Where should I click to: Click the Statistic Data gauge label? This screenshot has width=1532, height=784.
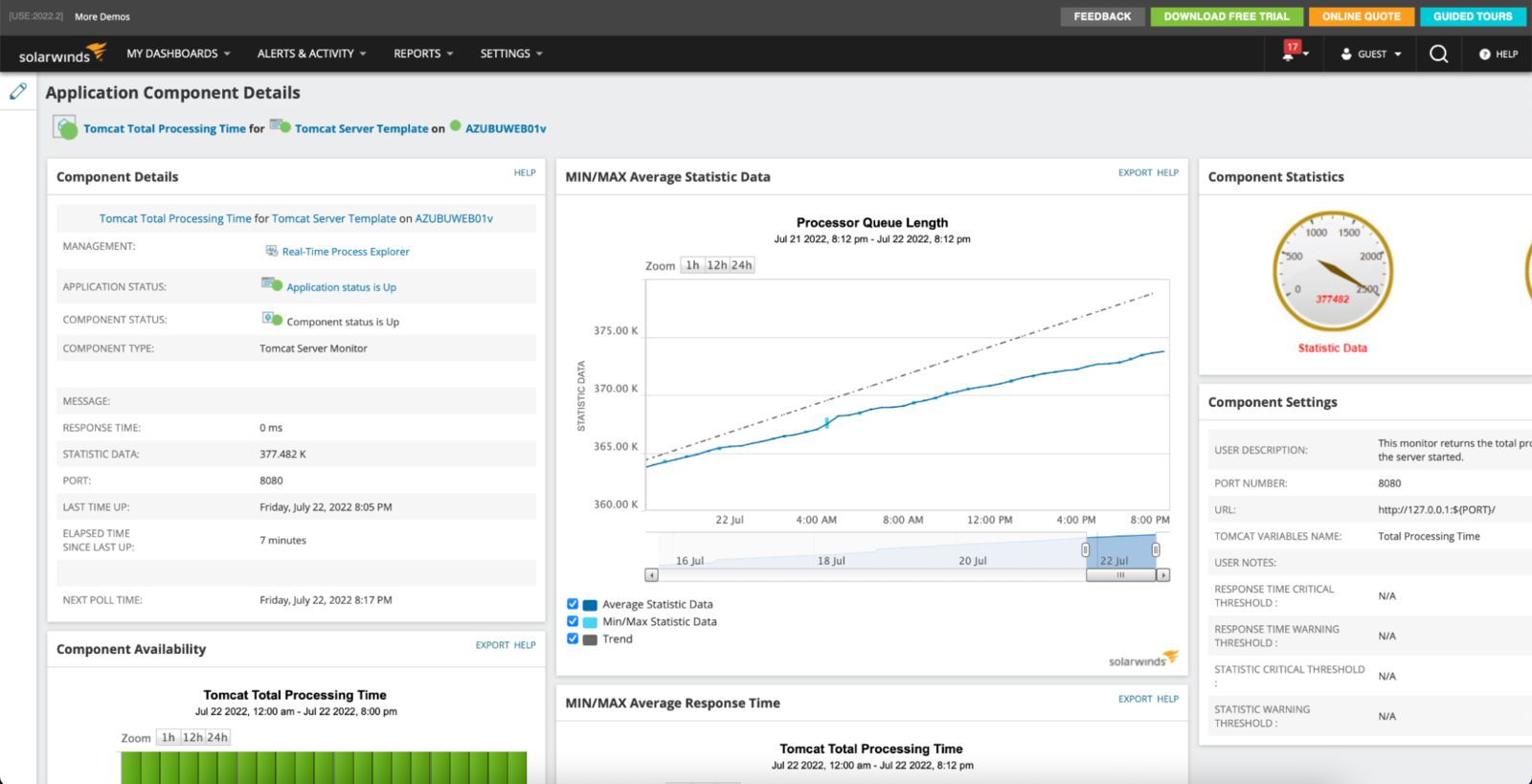1332,348
